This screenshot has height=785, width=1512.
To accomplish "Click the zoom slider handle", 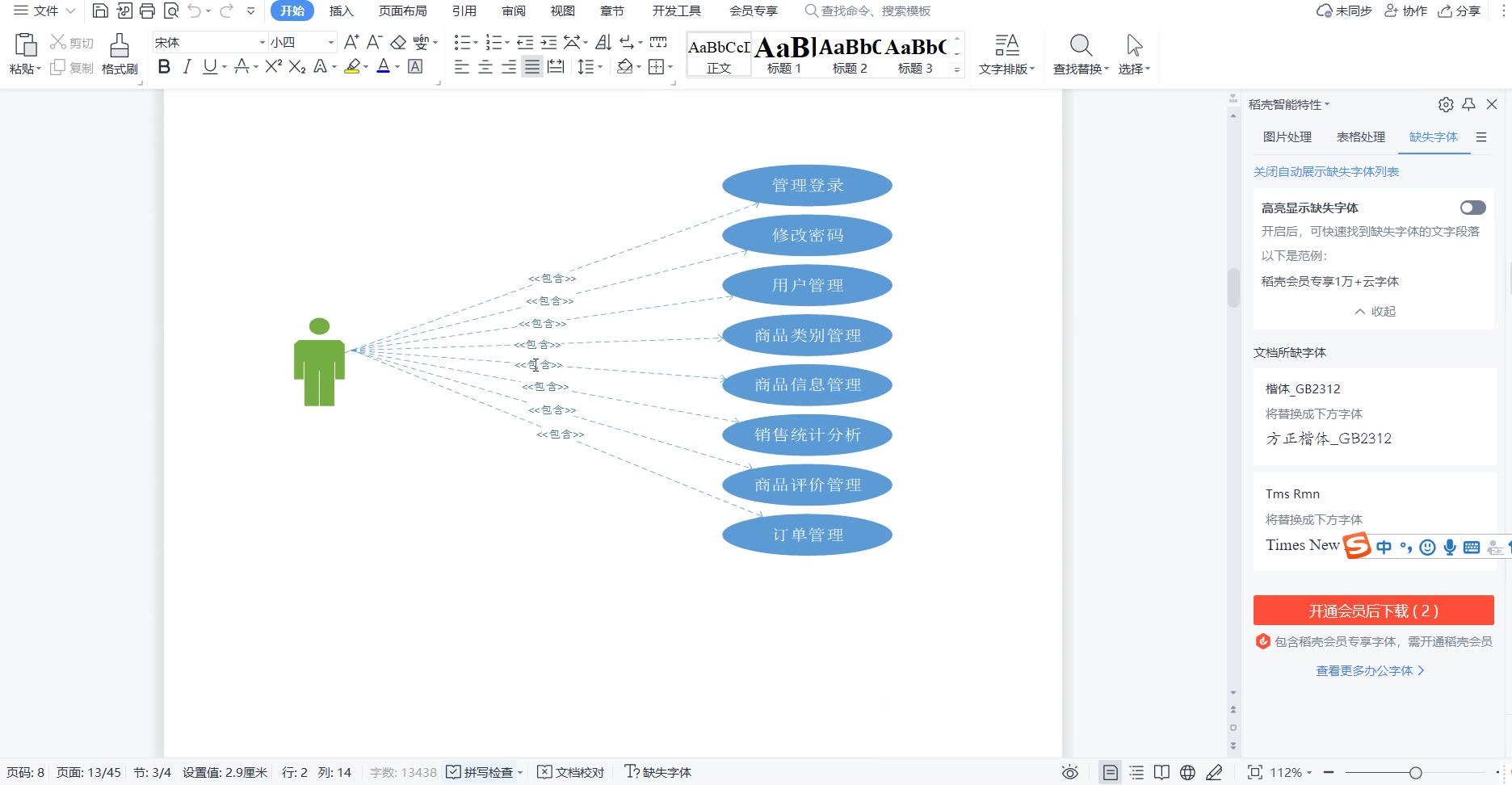I will (x=1415, y=773).
